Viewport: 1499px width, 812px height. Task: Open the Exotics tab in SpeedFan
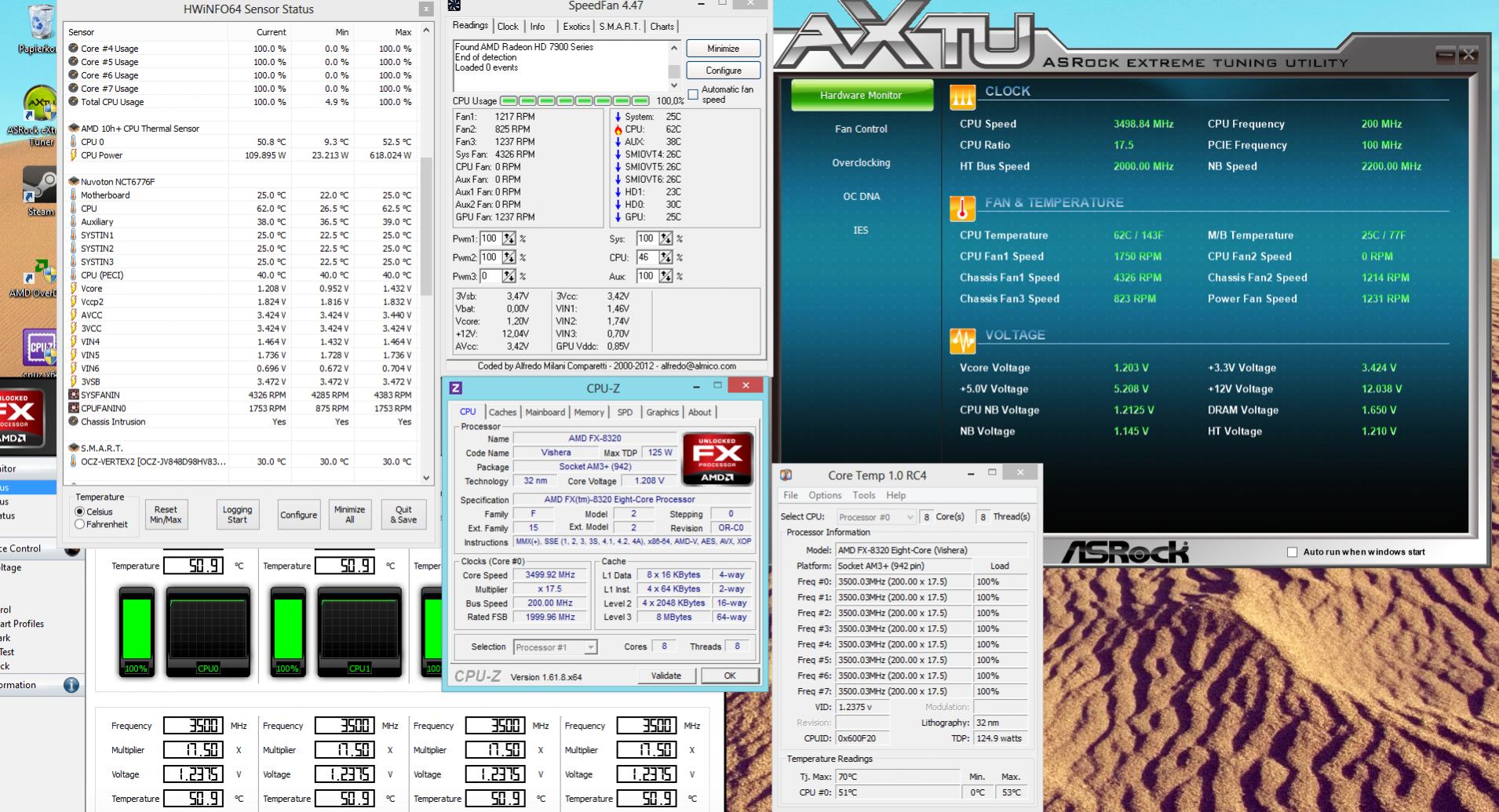pos(576,27)
